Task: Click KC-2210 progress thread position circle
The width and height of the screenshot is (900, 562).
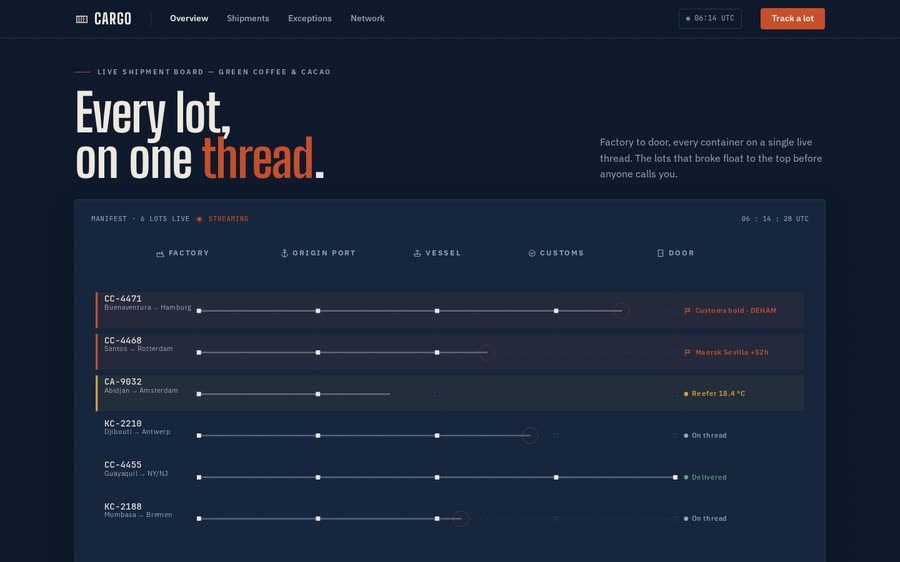Action: [x=530, y=436]
